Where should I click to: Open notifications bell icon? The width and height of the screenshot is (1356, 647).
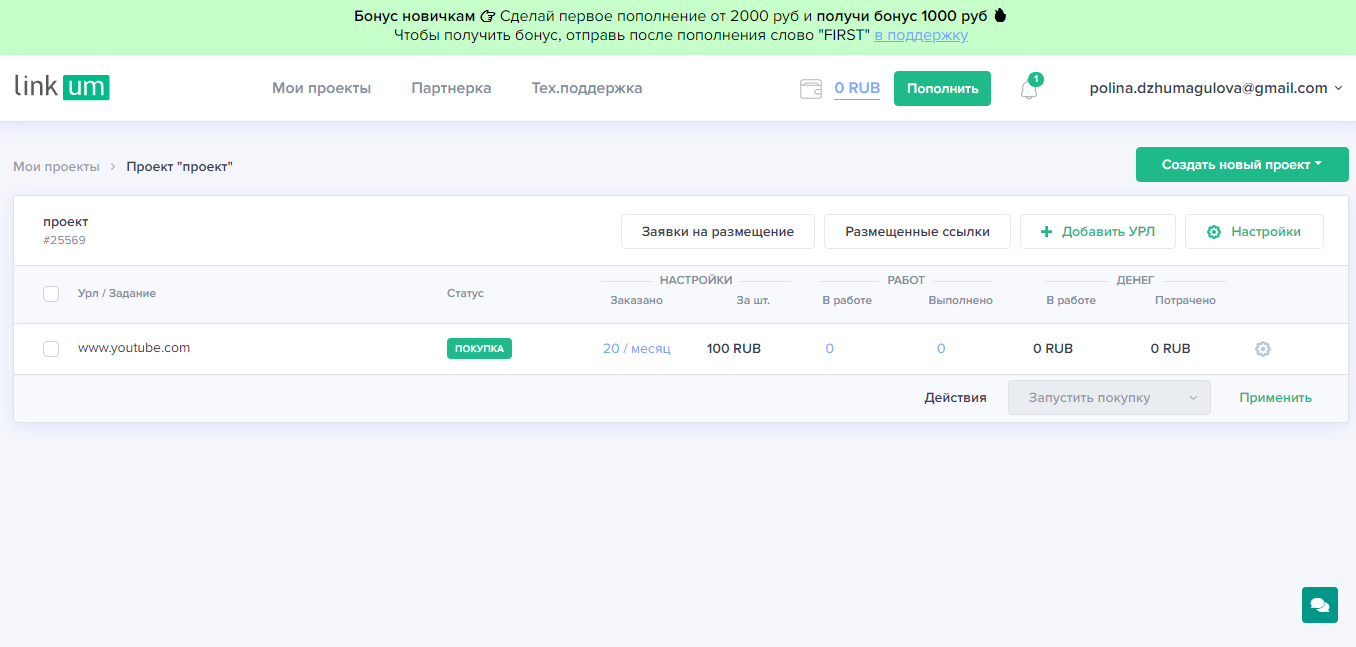tap(1029, 89)
